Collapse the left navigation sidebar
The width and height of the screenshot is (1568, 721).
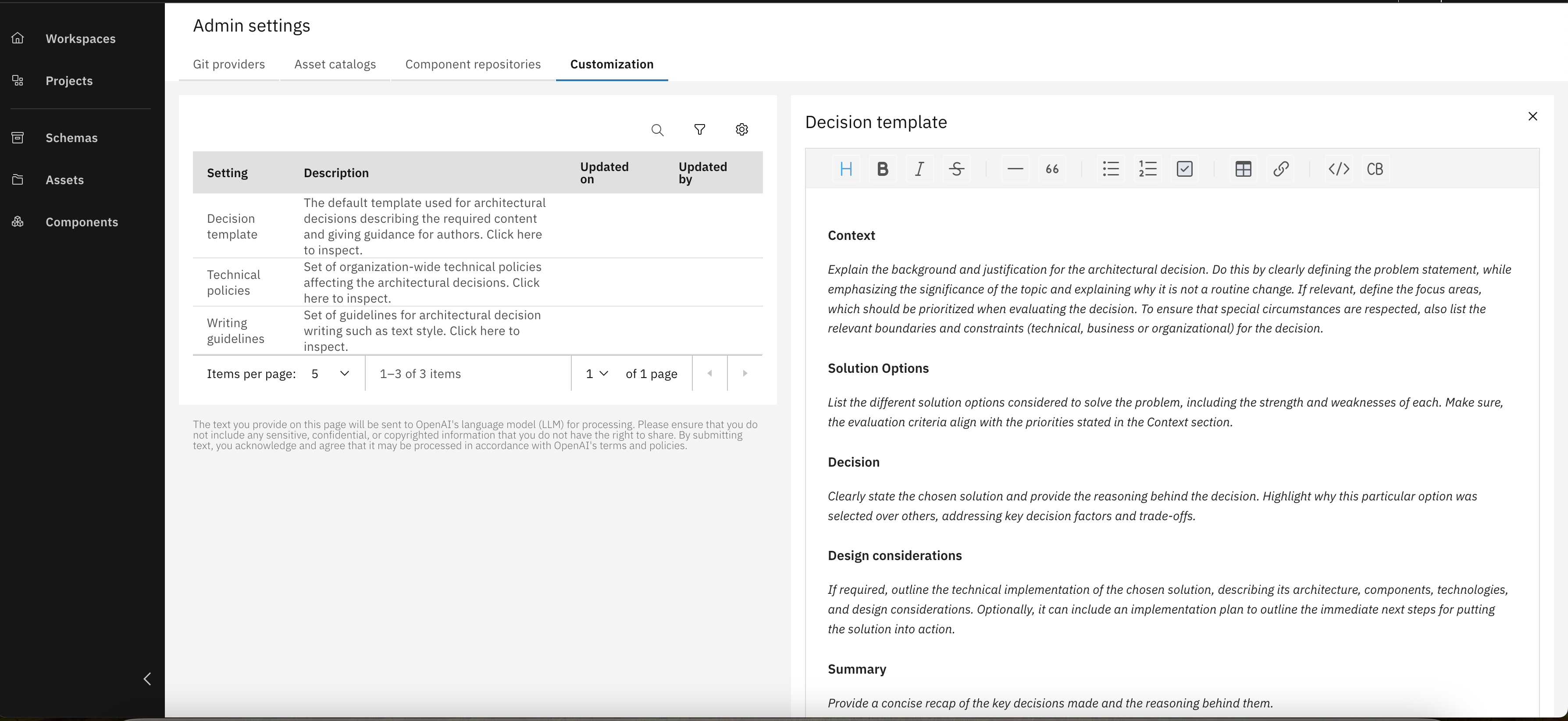coord(147,678)
